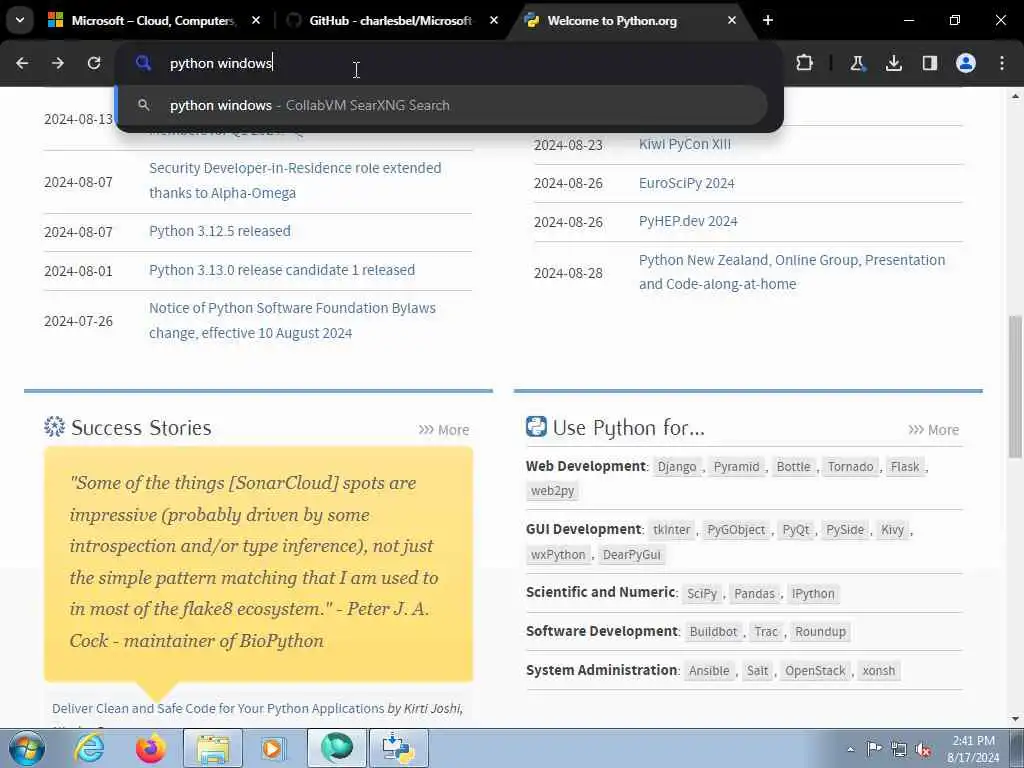Click the PySide tag
The height and width of the screenshot is (768, 1024).
point(844,530)
